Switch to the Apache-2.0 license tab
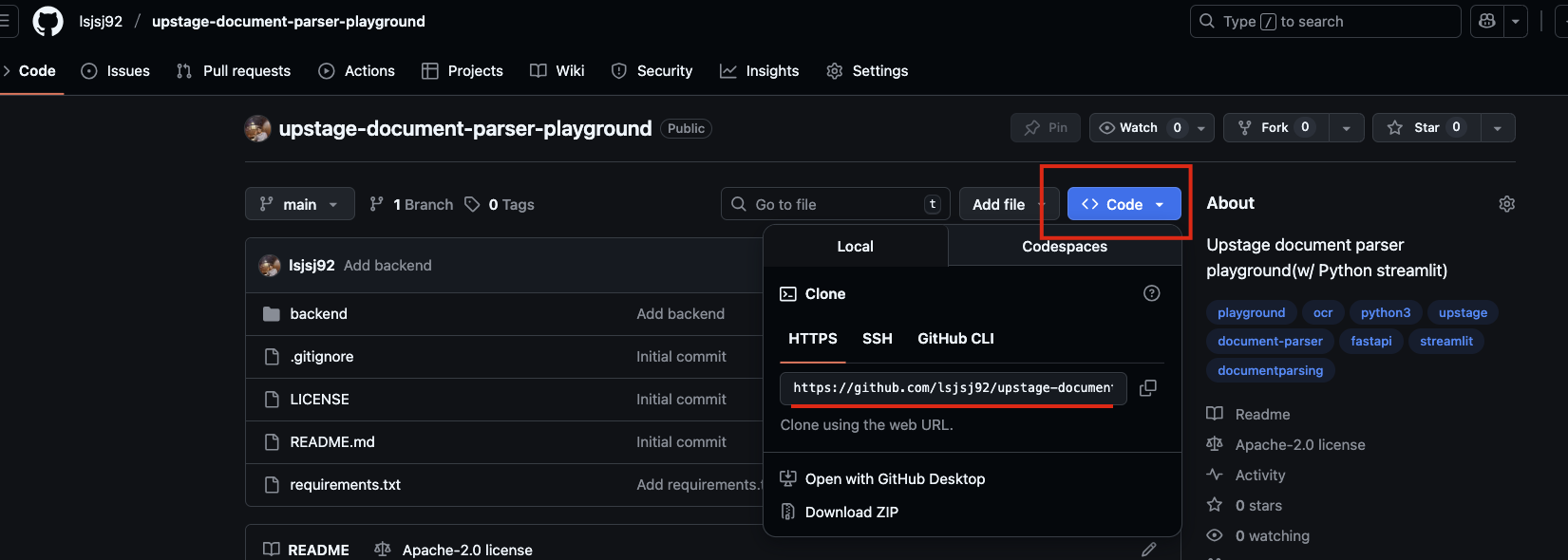 (453, 550)
